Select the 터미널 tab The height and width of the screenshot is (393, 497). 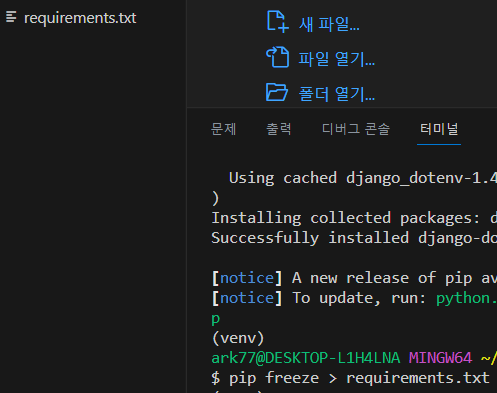coord(439,129)
